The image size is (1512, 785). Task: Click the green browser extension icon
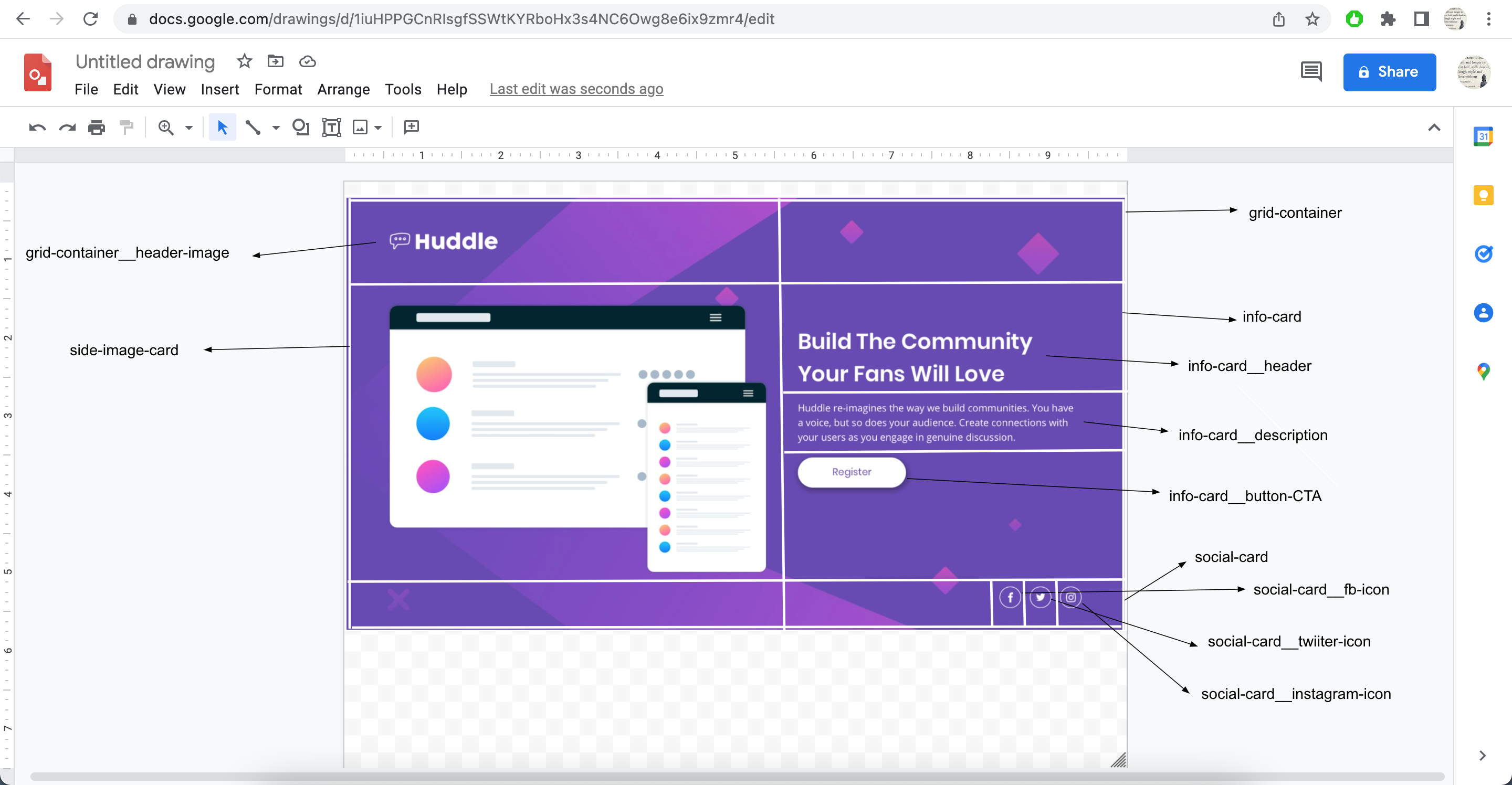pos(1354,19)
